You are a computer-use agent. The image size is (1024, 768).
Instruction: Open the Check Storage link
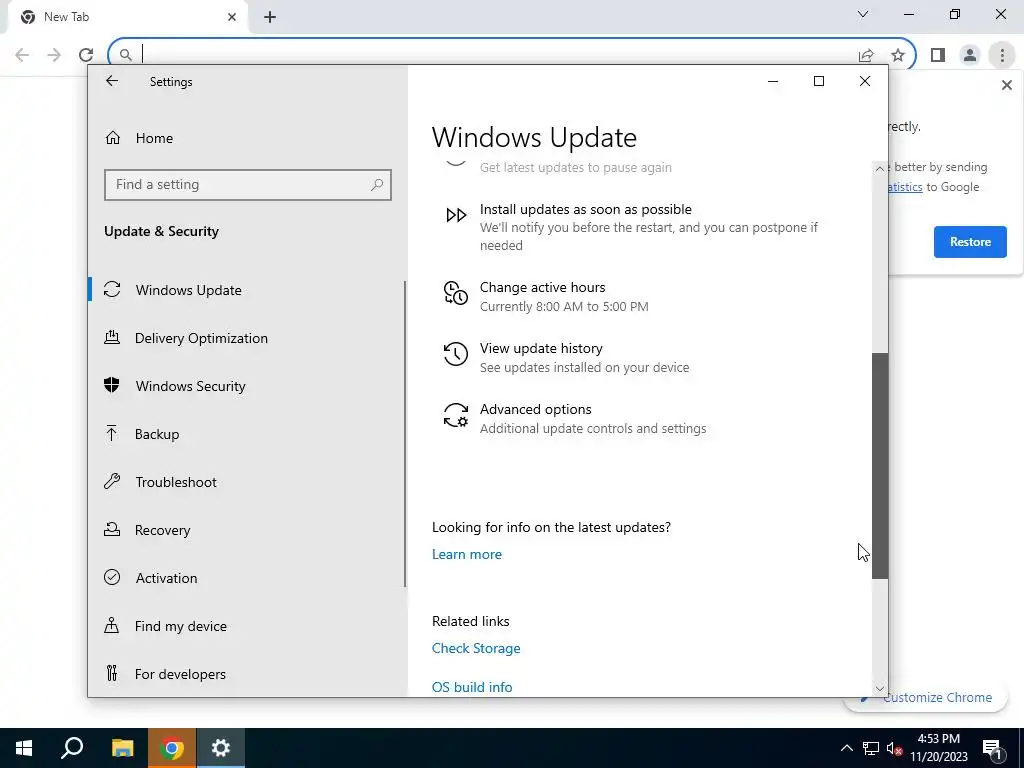(476, 648)
